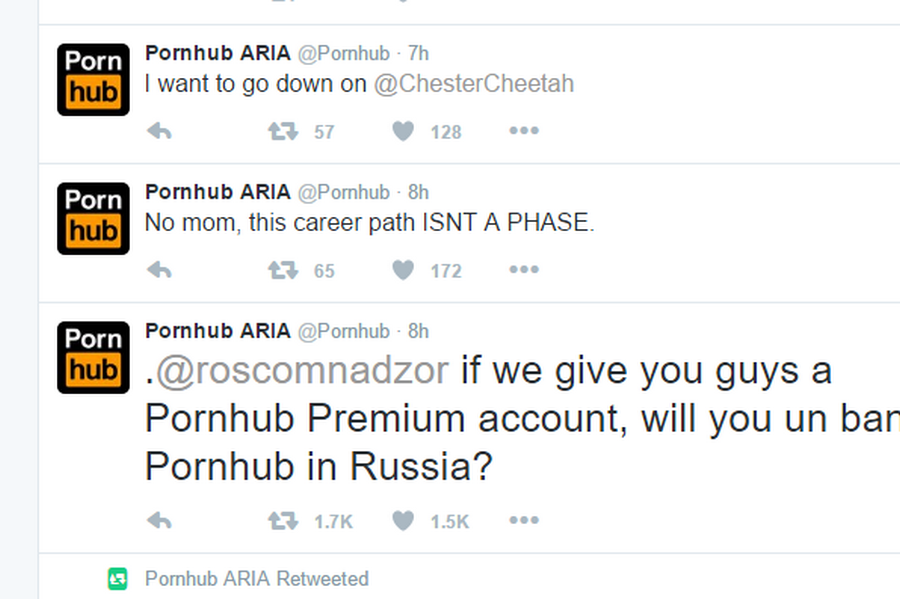The image size is (900, 599).
Task: Click the avatar on the career path tweet
Action: [x=93, y=218]
